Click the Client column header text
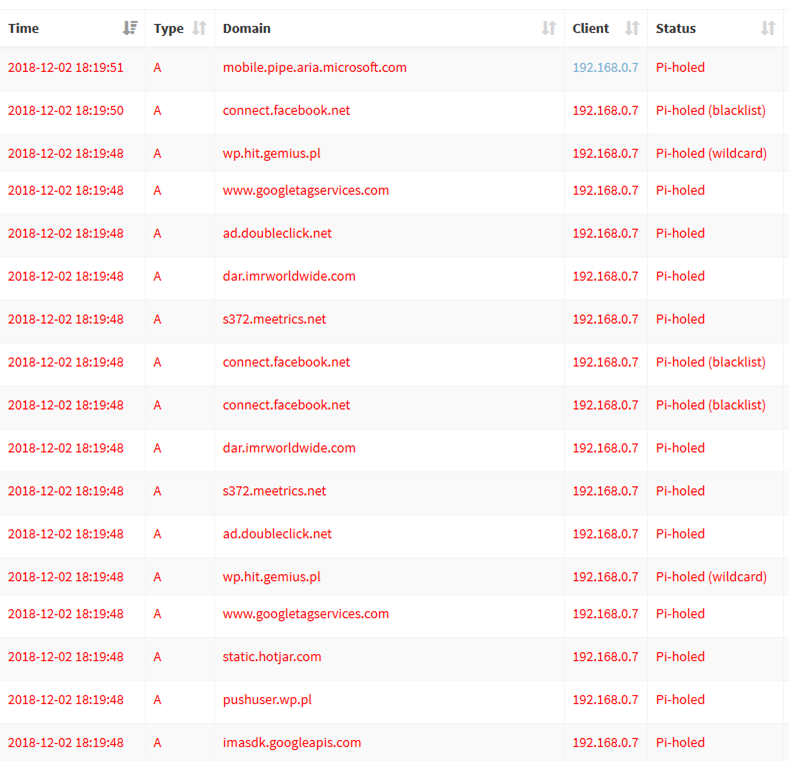The image size is (789, 761). point(590,29)
